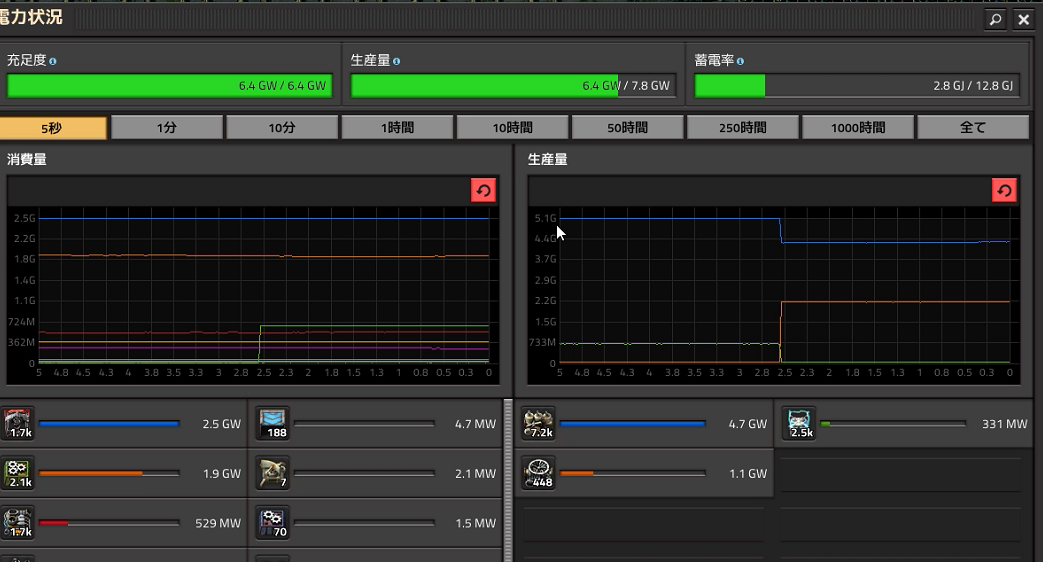Click the blue 2.5 GW consumption bar

tap(109, 424)
